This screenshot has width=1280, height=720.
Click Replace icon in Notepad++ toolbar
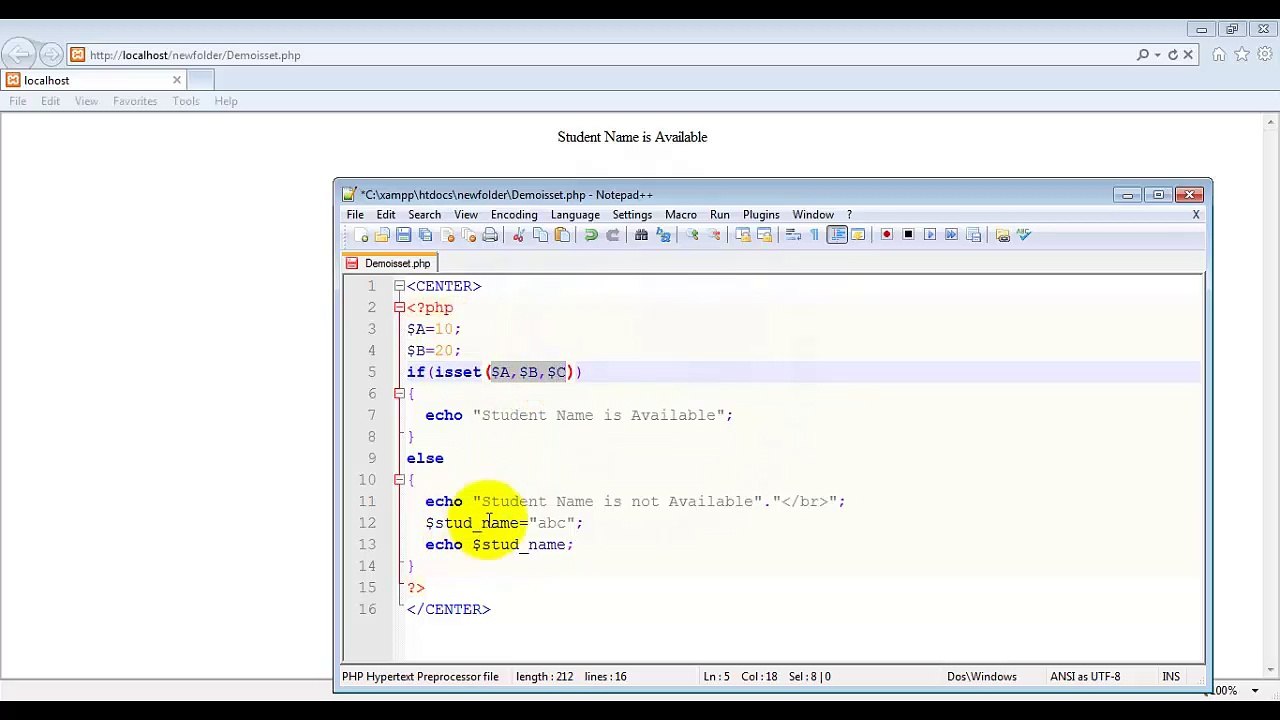(663, 235)
